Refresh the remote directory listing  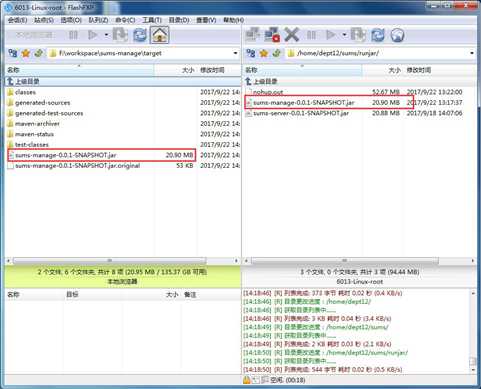(x=378, y=35)
